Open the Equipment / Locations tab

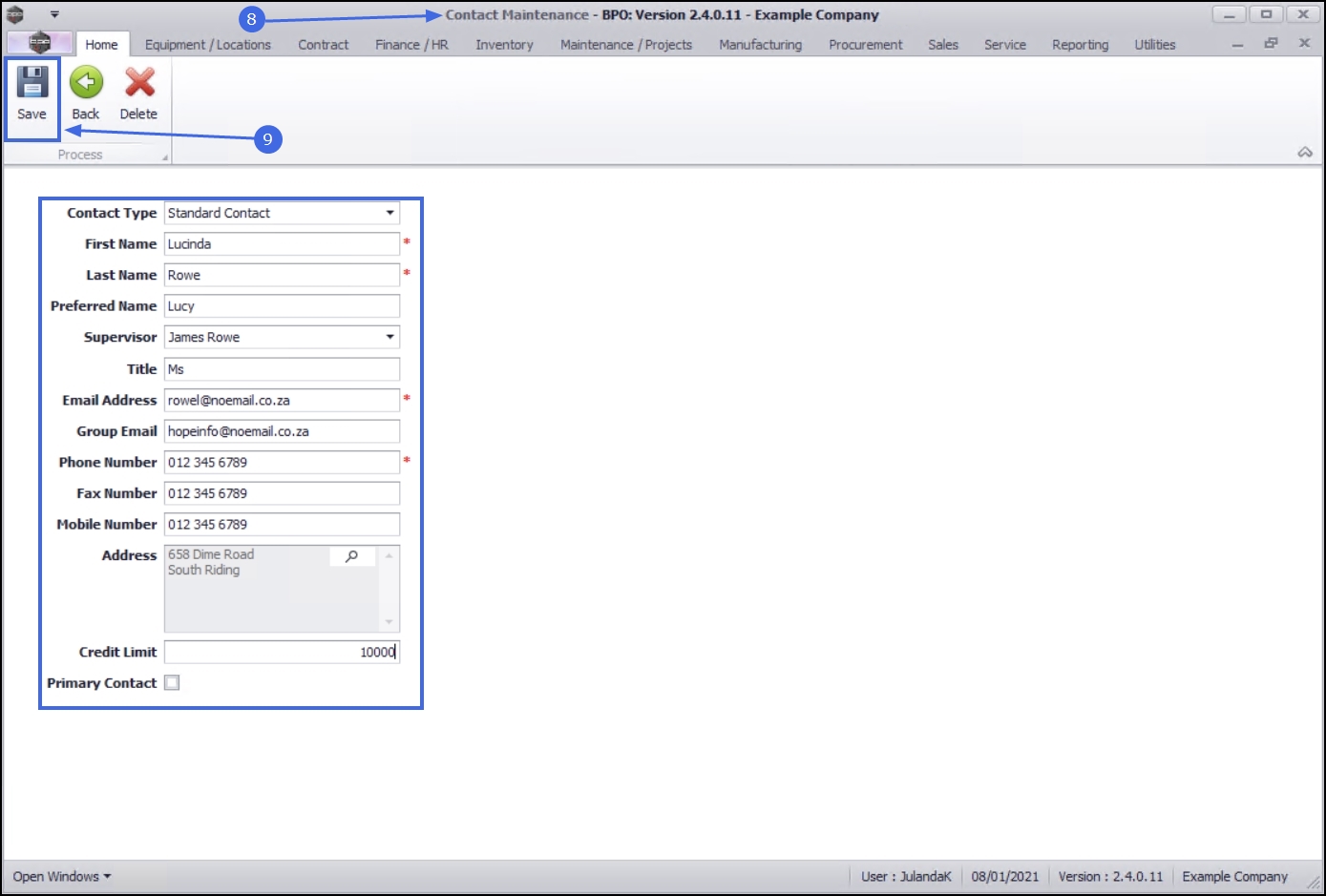click(x=208, y=44)
